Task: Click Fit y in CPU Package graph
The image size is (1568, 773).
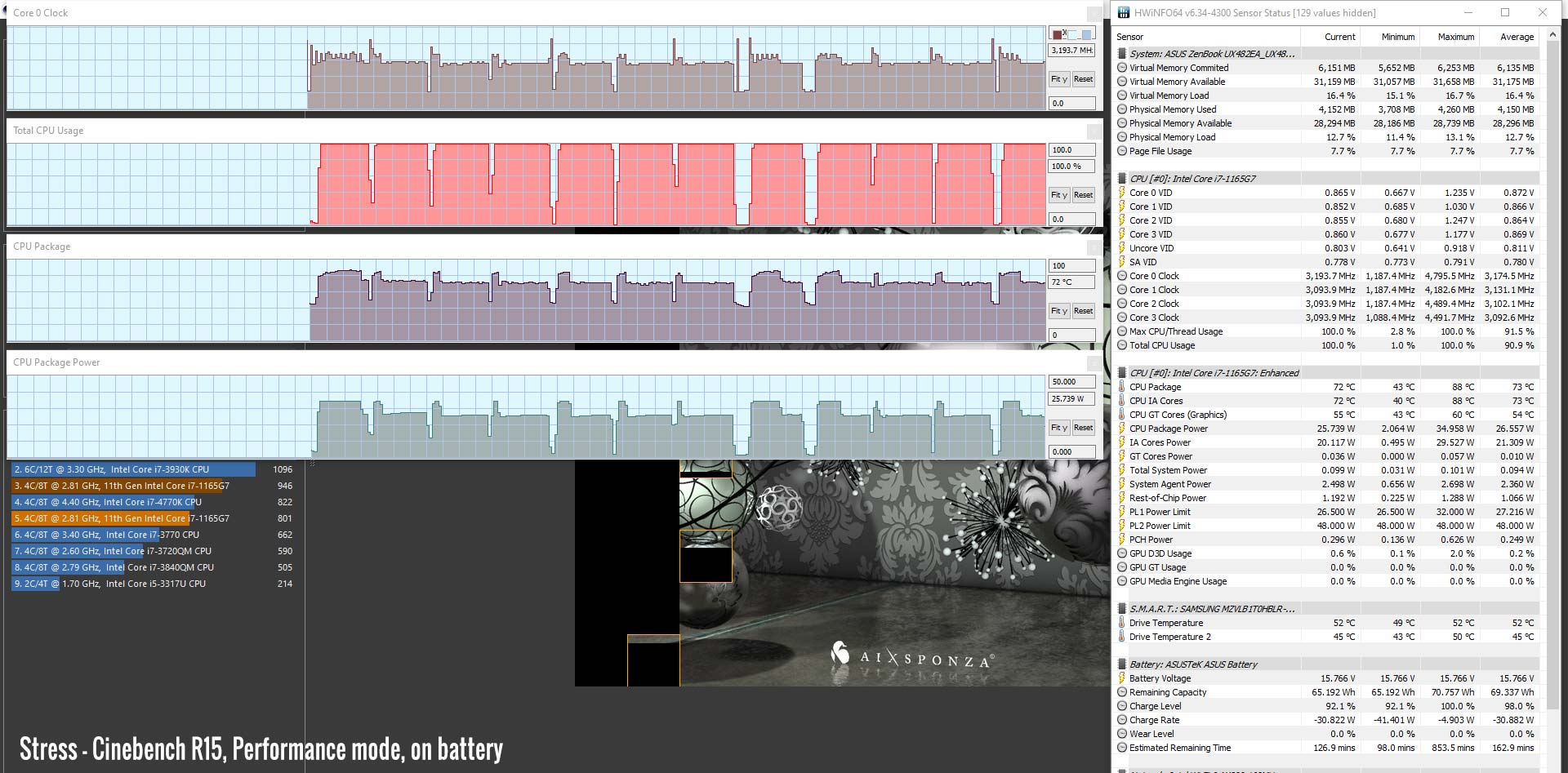Action: (1058, 311)
